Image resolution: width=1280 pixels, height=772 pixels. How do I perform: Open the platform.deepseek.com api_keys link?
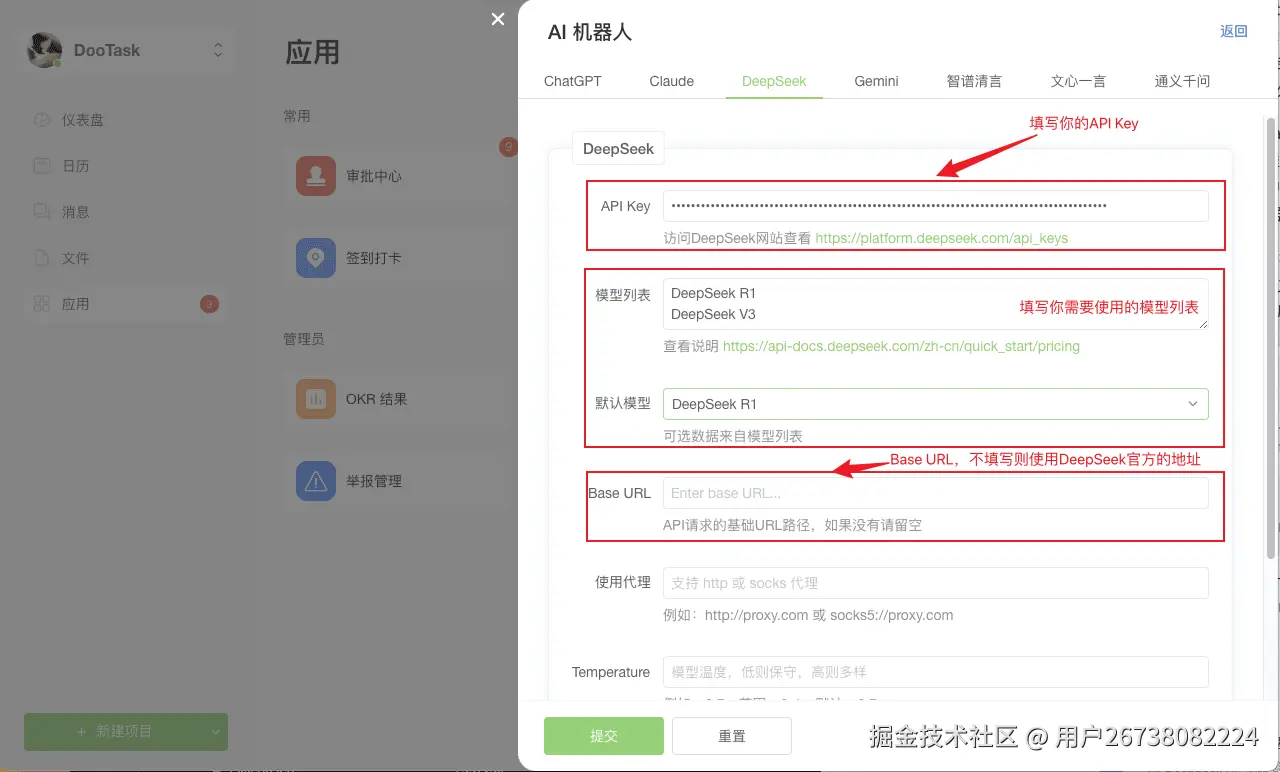942,238
